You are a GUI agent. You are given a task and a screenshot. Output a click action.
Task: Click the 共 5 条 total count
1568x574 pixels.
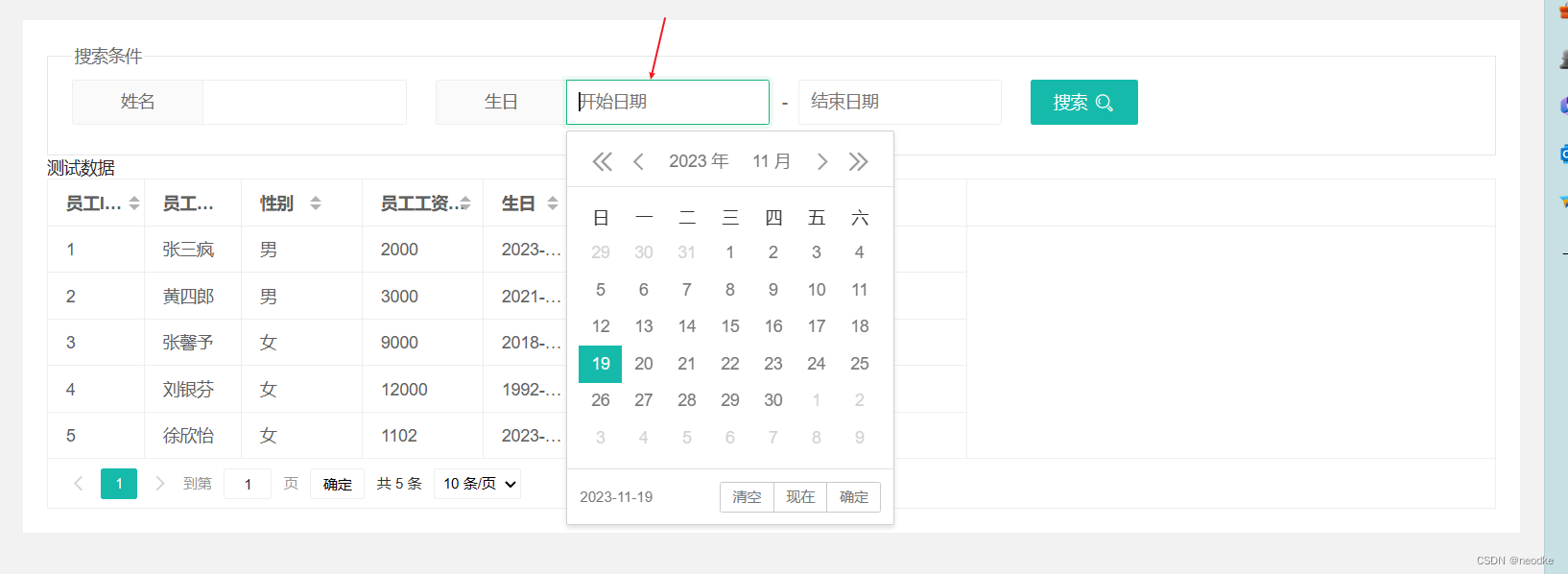tap(399, 484)
